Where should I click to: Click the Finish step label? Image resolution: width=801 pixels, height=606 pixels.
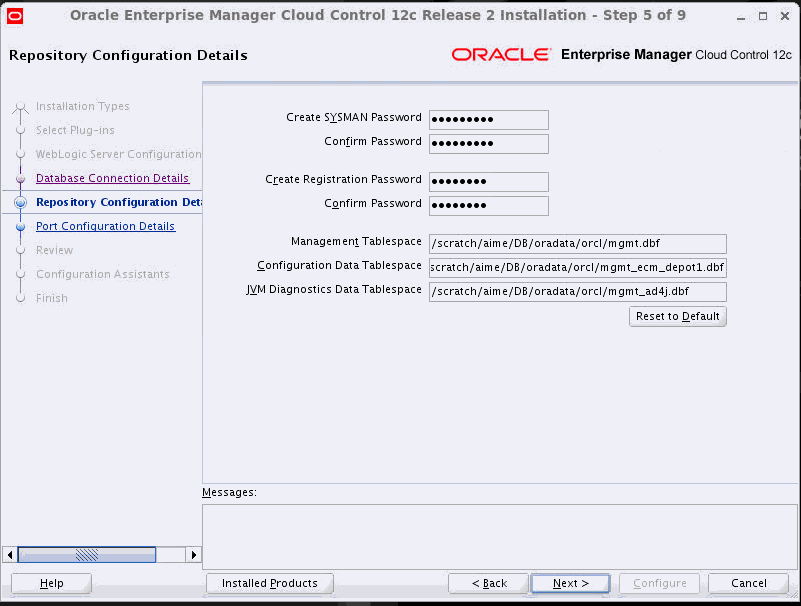pyautogui.click(x=52, y=298)
